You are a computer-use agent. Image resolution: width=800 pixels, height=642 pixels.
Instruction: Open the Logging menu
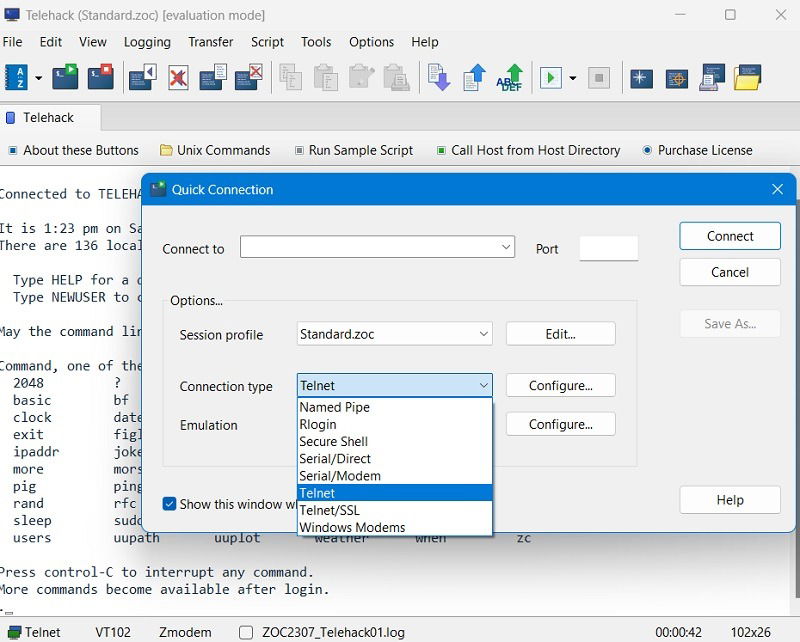pos(147,42)
